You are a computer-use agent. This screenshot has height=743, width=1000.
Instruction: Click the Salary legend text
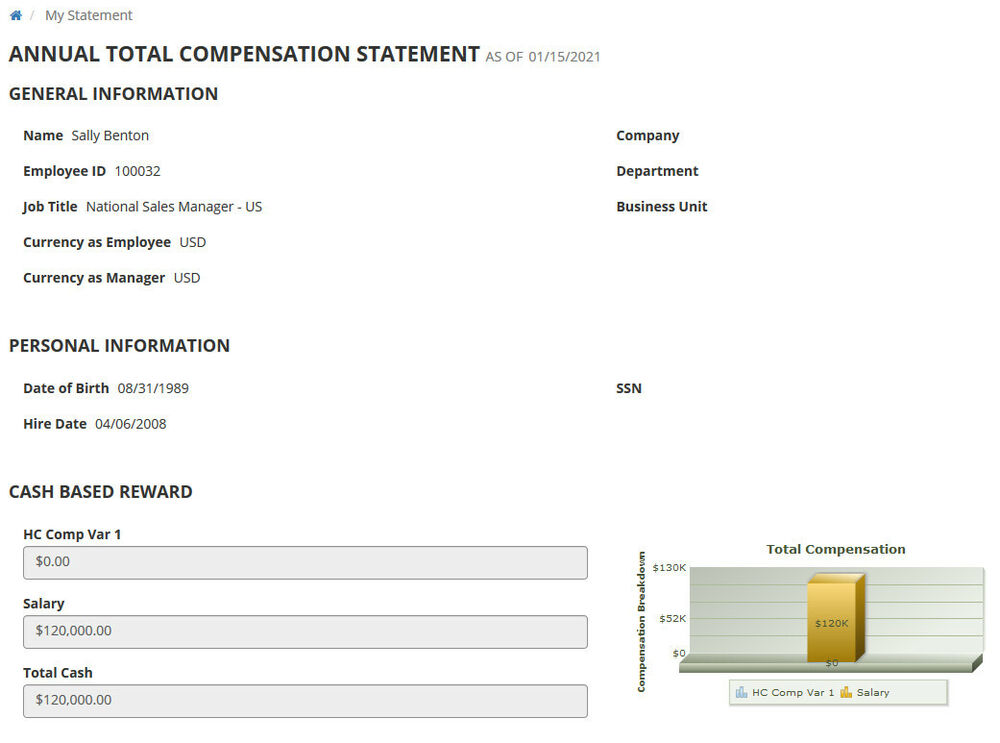pos(873,693)
